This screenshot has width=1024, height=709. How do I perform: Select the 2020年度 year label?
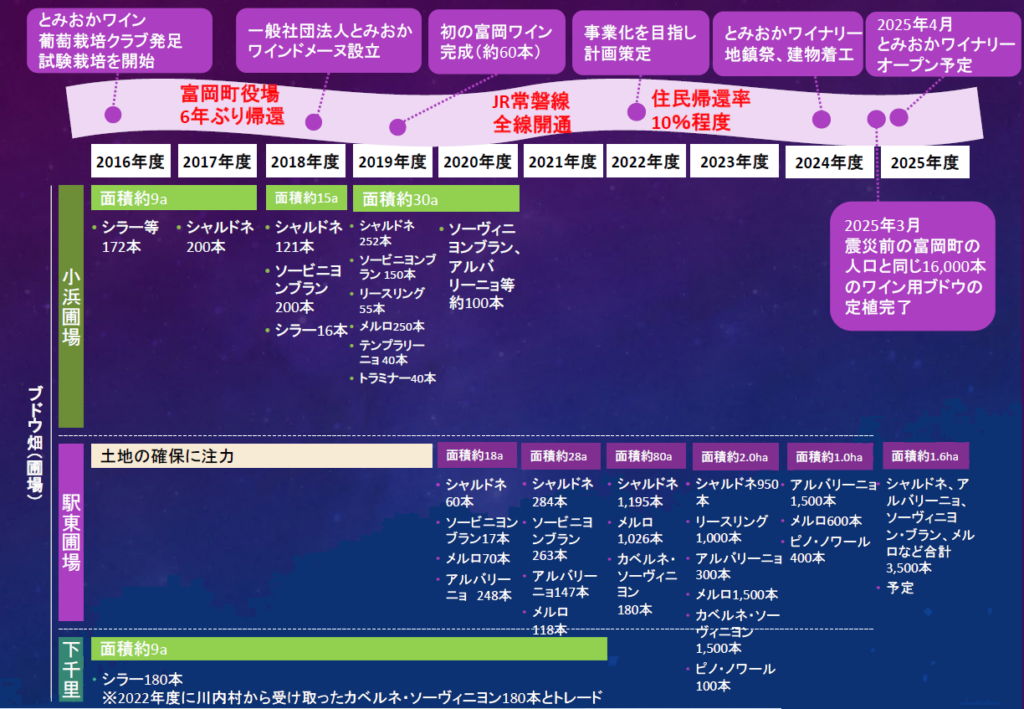(478, 161)
